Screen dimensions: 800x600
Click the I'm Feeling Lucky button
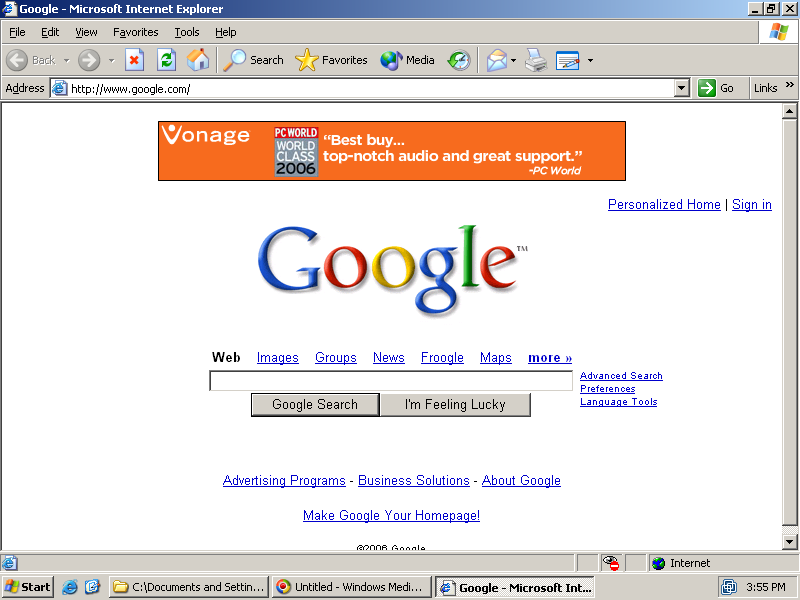pyautogui.click(x=455, y=405)
